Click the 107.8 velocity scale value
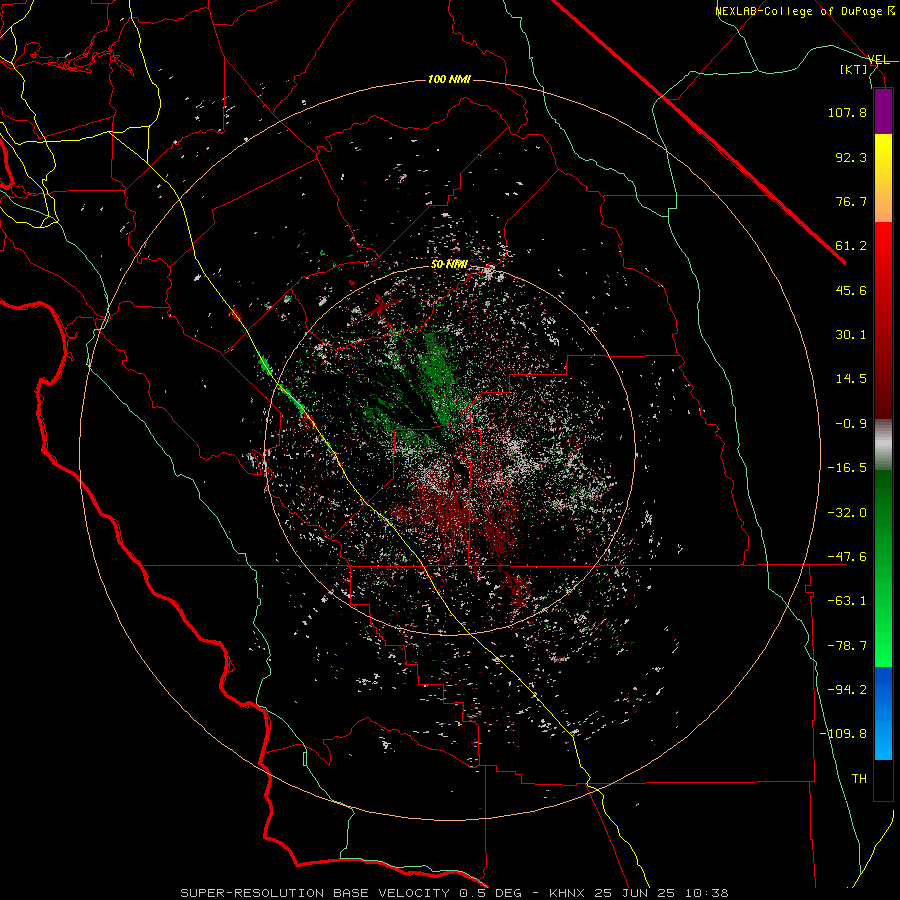The image size is (900, 900). pos(847,112)
